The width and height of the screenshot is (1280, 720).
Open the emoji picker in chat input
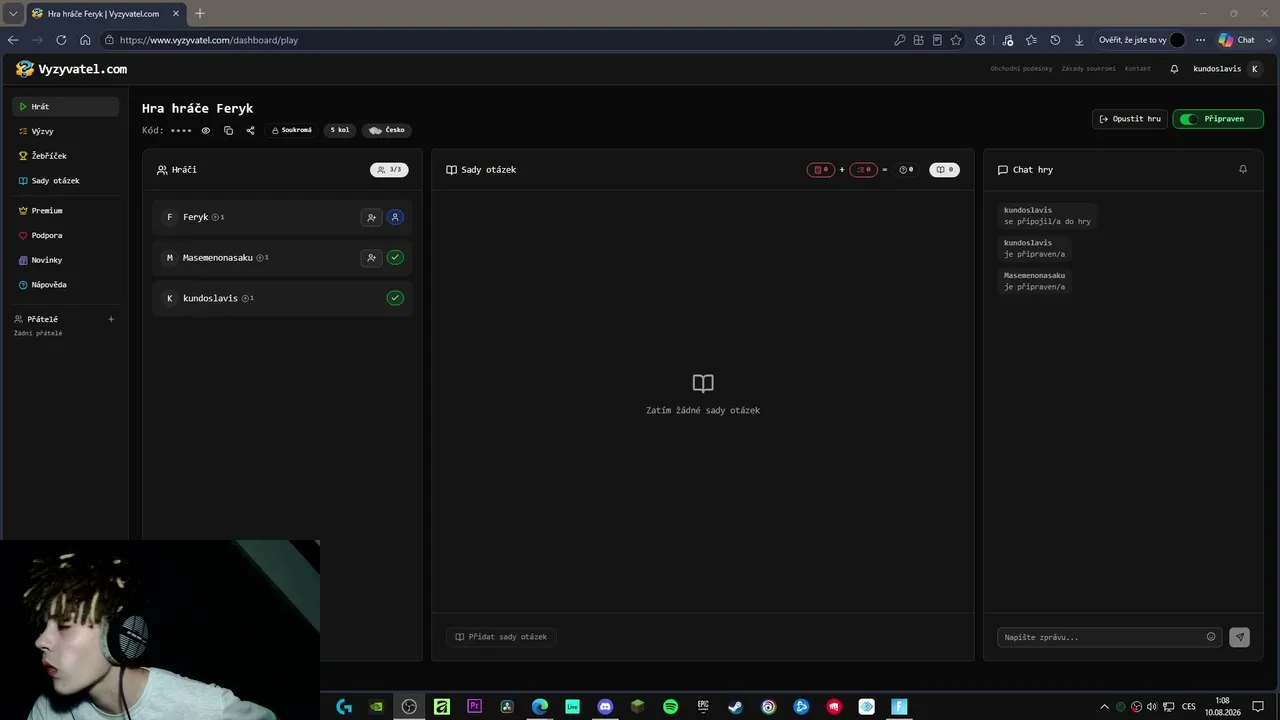point(1211,637)
